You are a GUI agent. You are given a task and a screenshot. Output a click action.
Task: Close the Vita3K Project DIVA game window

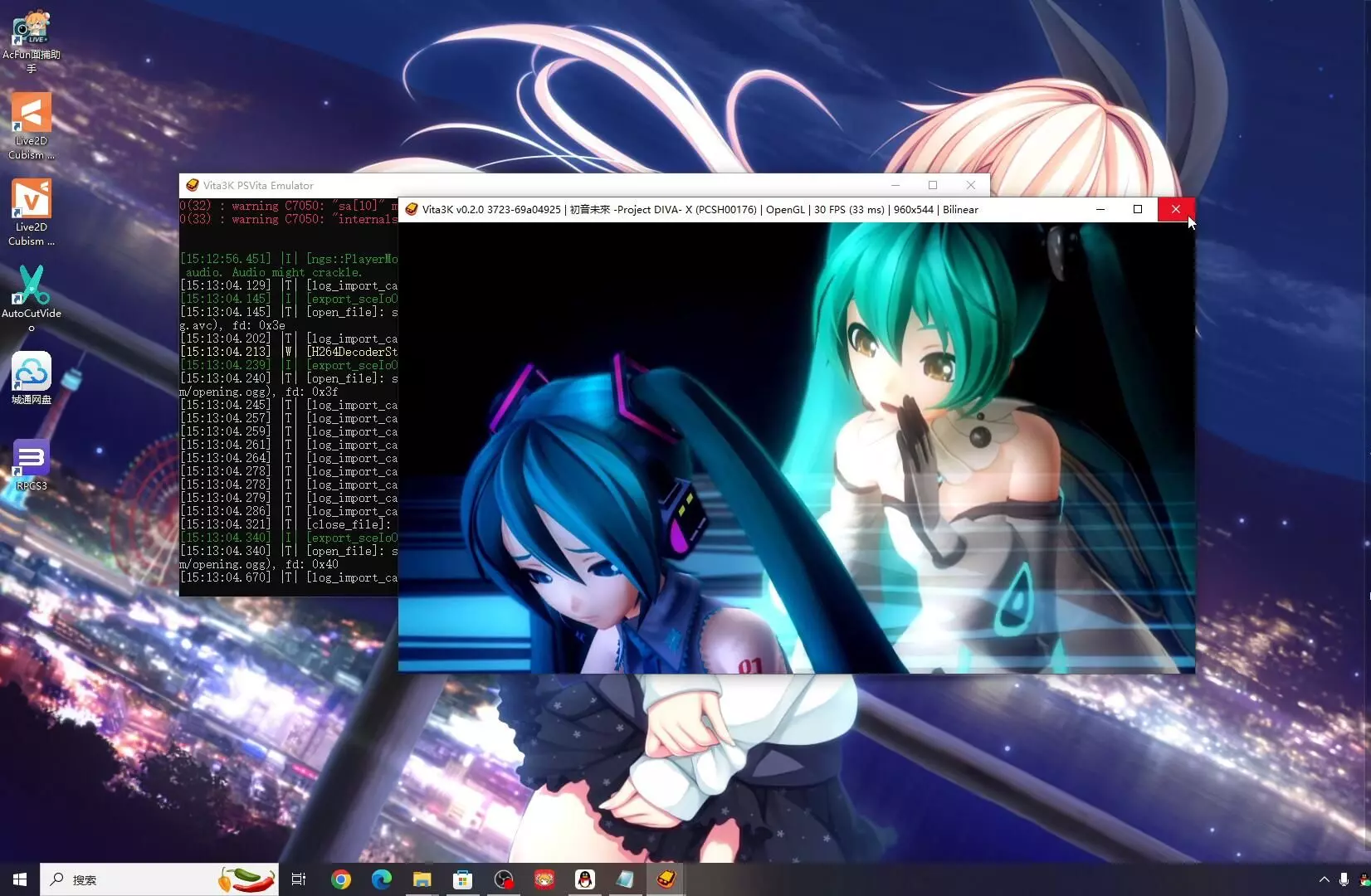tap(1176, 209)
